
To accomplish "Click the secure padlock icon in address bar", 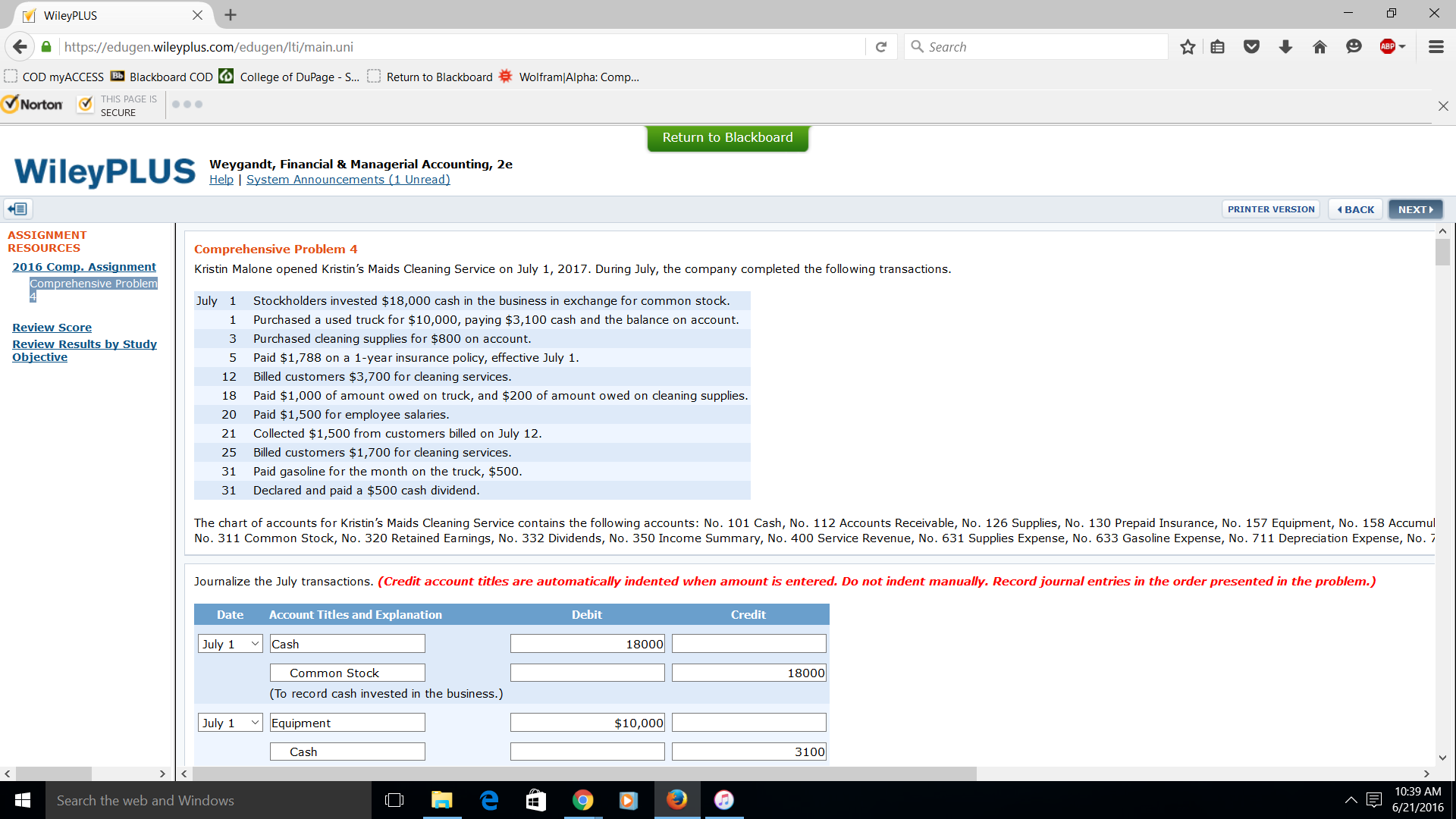I will click(45, 46).
